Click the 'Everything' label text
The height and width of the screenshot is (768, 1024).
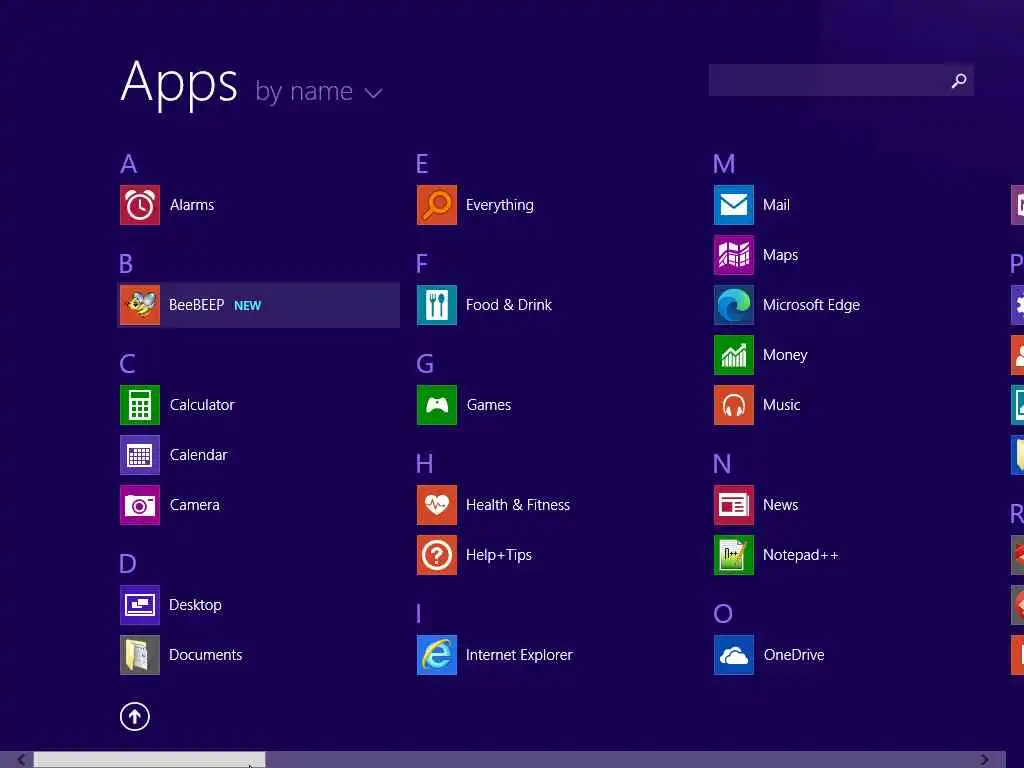[x=500, y=206]
